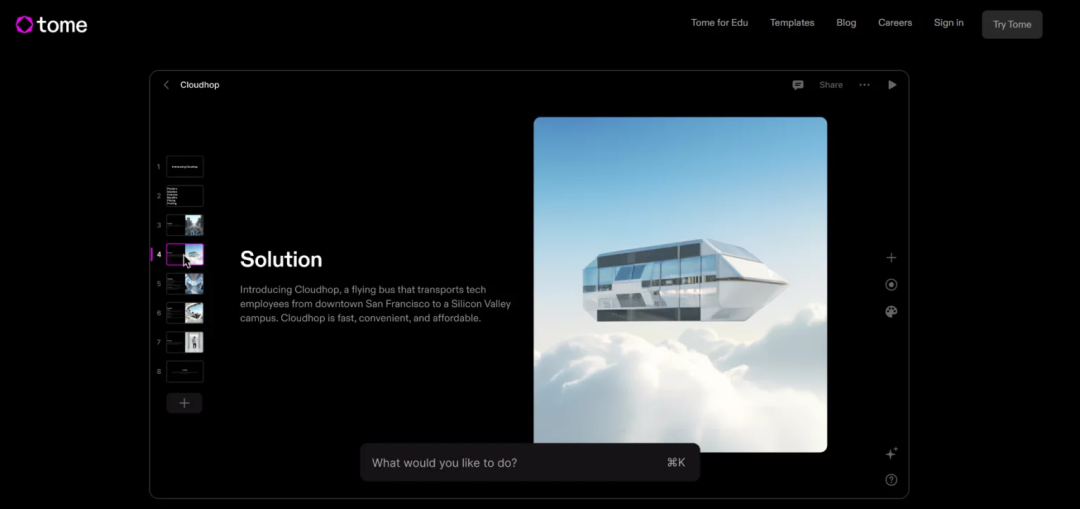The width and height of the screenshot is (1080, 509).
Task: Open Tome for Edu menu item
Action: [x=719, y=23]
